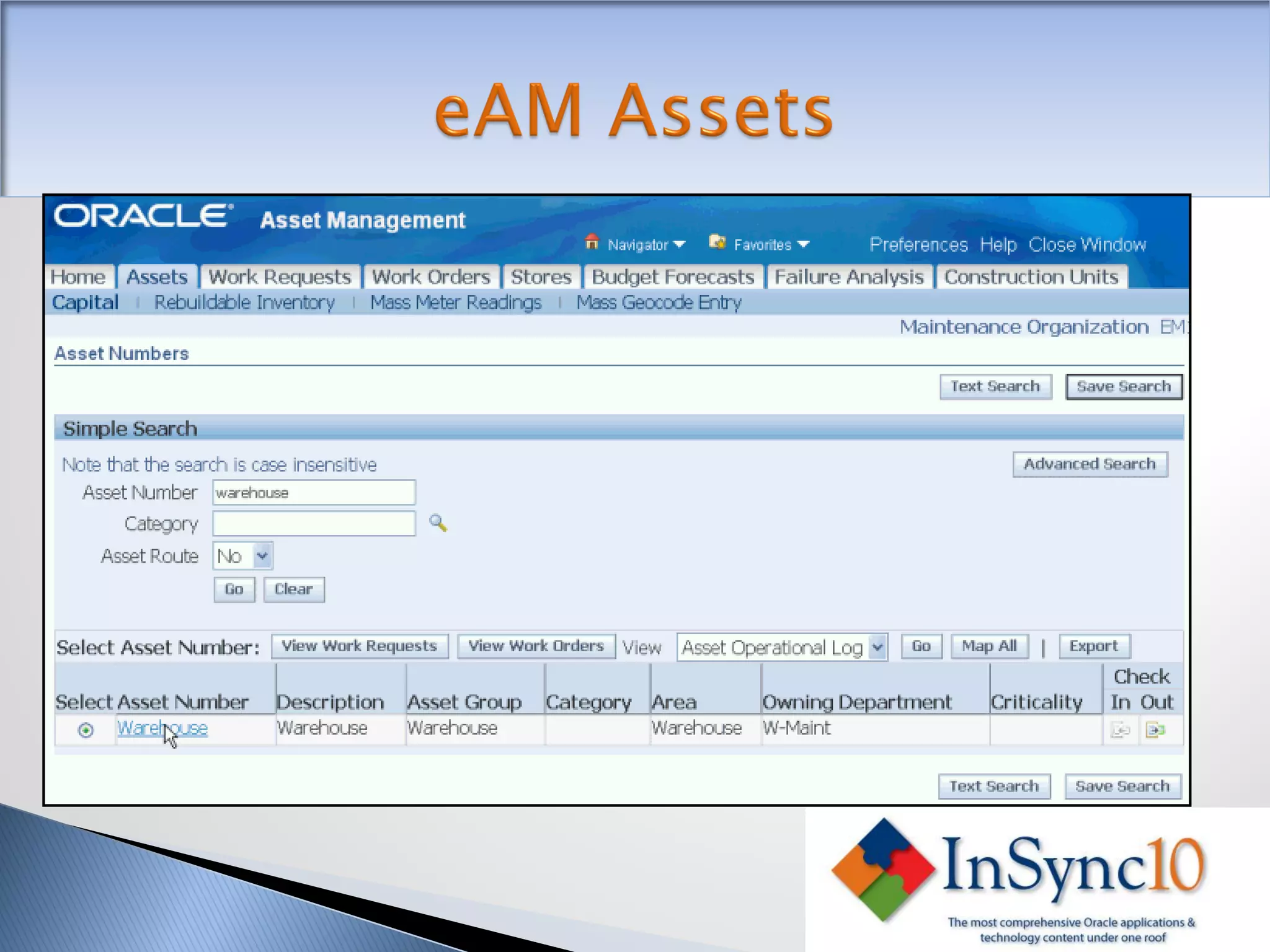Image resolution: width=1270 pixels, height=952 pixels.
Task: Click the Category search magnifier icon
Action: (x=438, y=524)
